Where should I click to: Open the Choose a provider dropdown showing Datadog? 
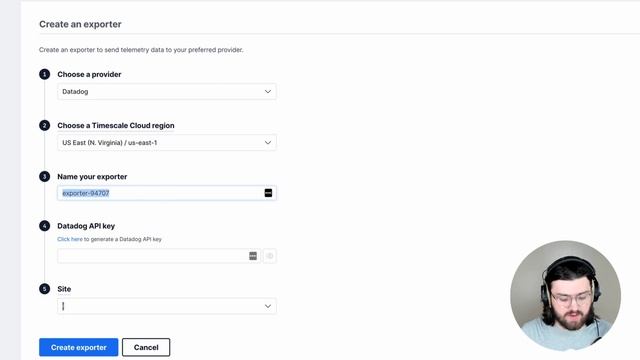[x=167, y=91]
